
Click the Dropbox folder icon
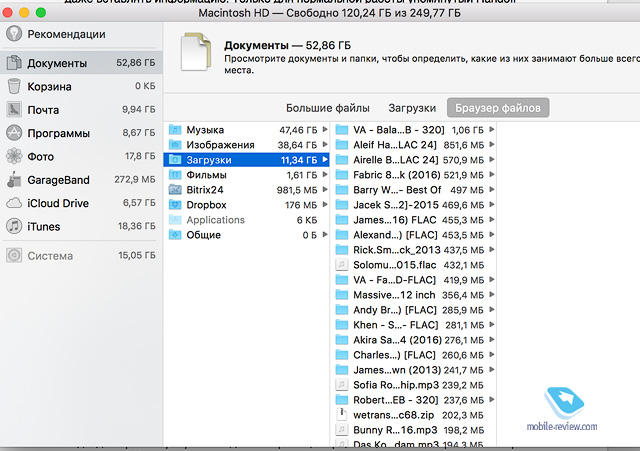coord(175,205)
